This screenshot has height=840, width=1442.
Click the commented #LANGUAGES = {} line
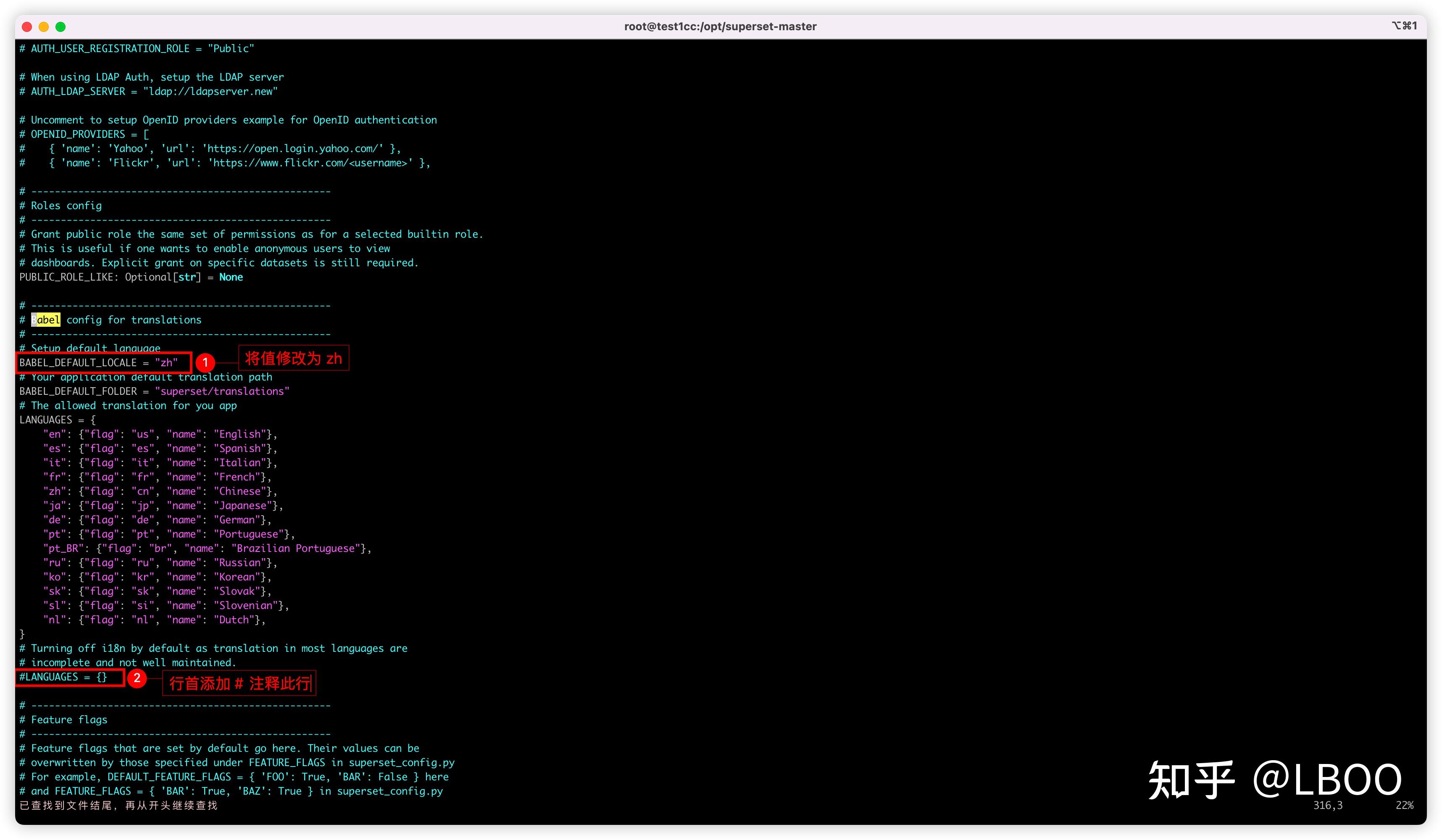point(63,677)
